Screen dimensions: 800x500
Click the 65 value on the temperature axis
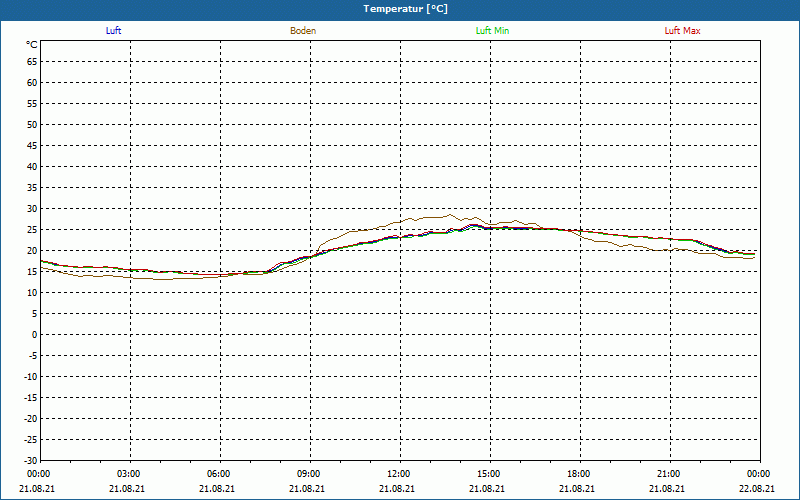[x=32, y=62]
